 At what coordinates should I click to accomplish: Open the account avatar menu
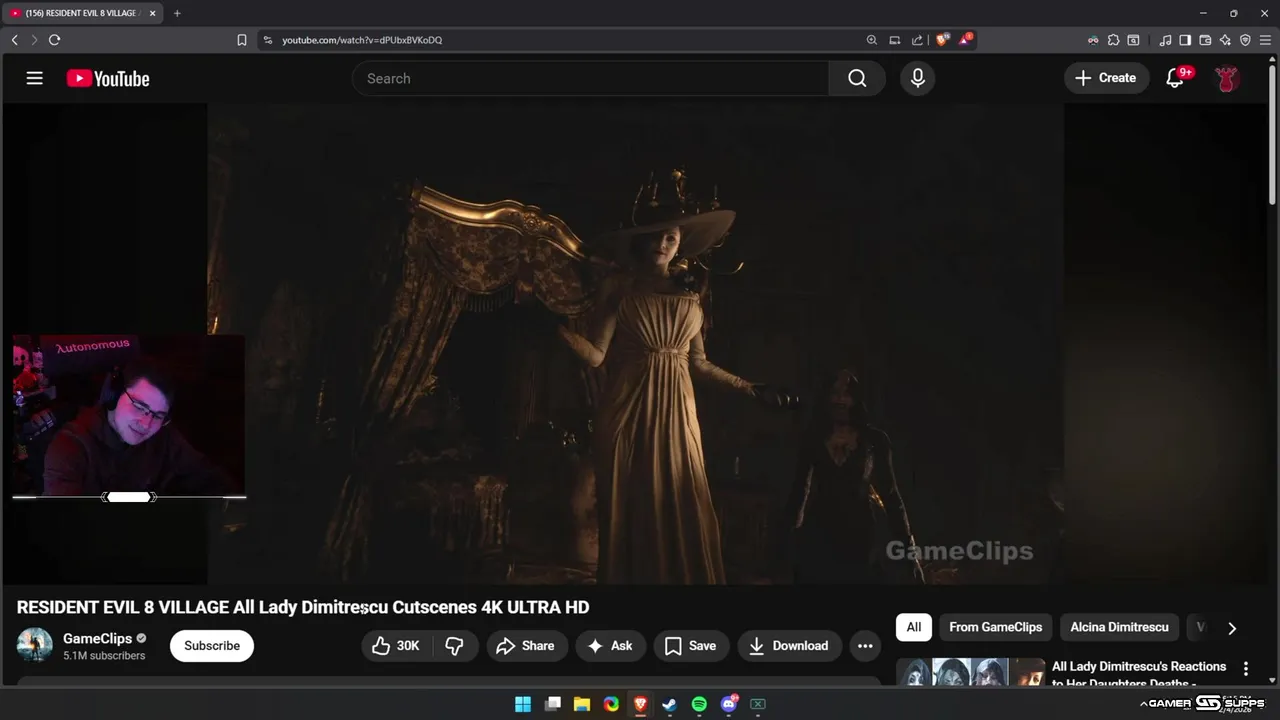(1227, 78)
